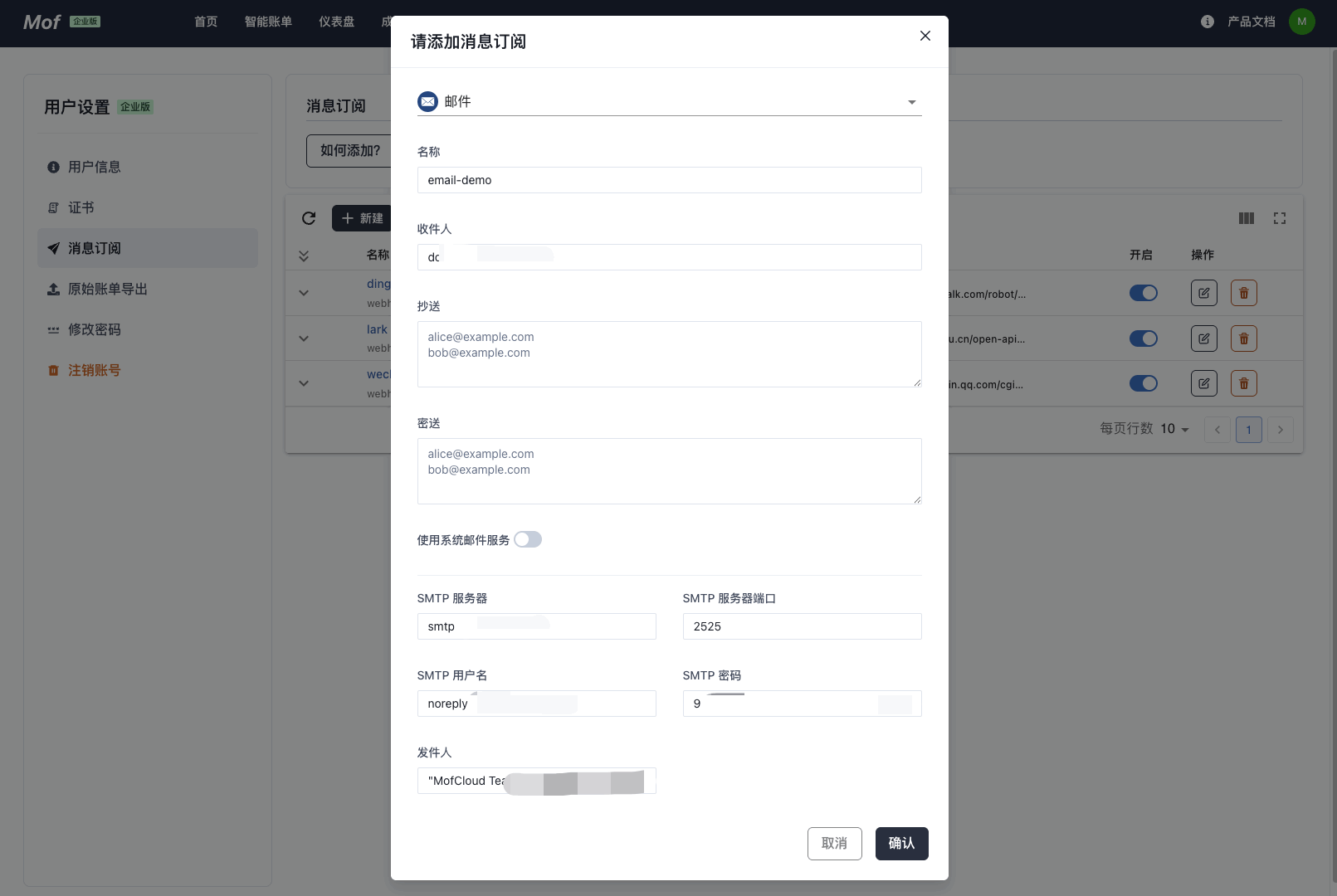Image resolution: width=1337 pixels, height=896 pixels.
Task: Click into the 抄送 textarea
Action: coord(669,354)
